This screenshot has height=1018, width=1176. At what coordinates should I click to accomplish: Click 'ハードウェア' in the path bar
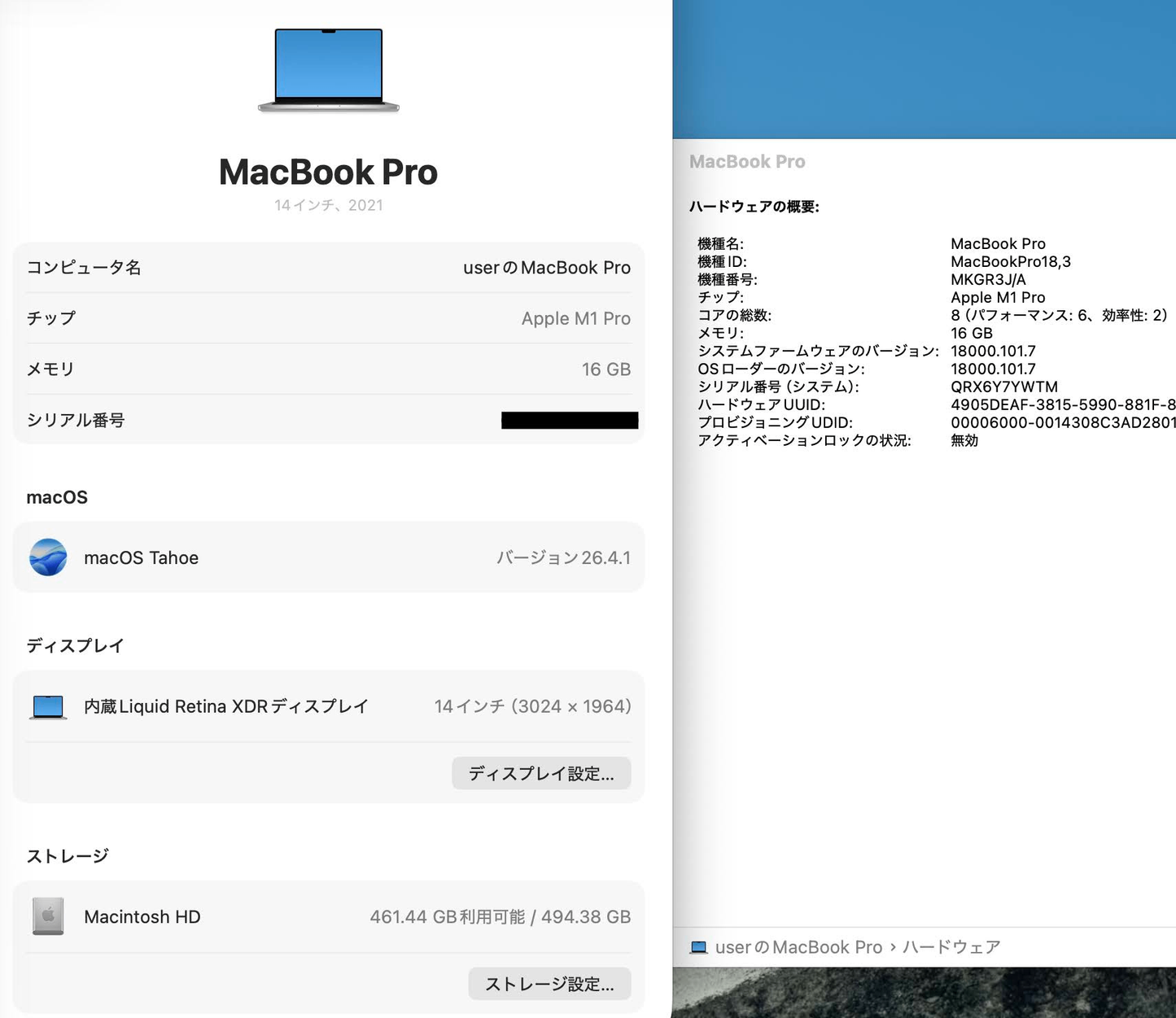tap(951, 947)
